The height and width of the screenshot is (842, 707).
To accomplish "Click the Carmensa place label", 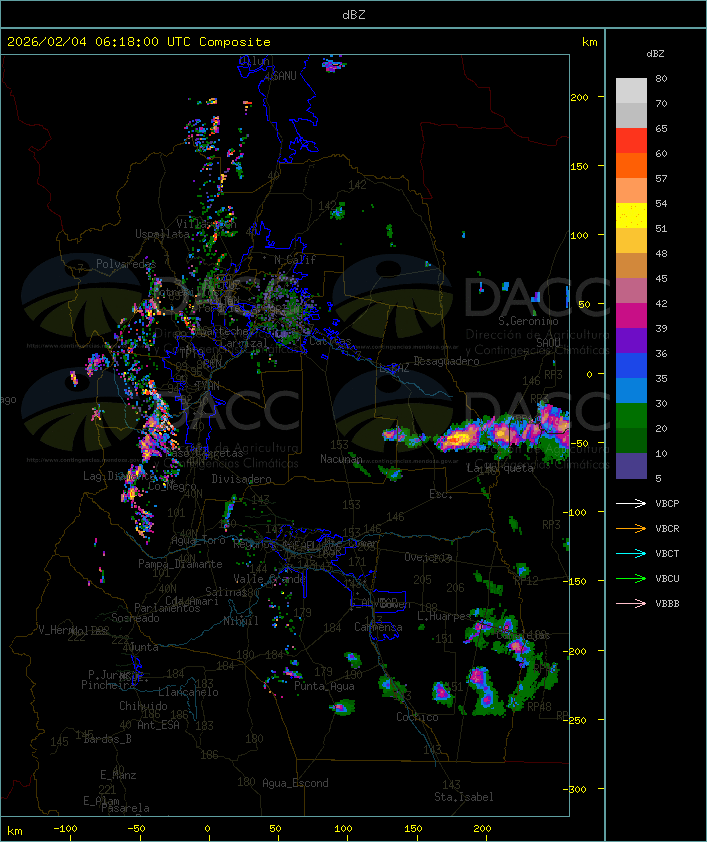I will coord(378,627).
